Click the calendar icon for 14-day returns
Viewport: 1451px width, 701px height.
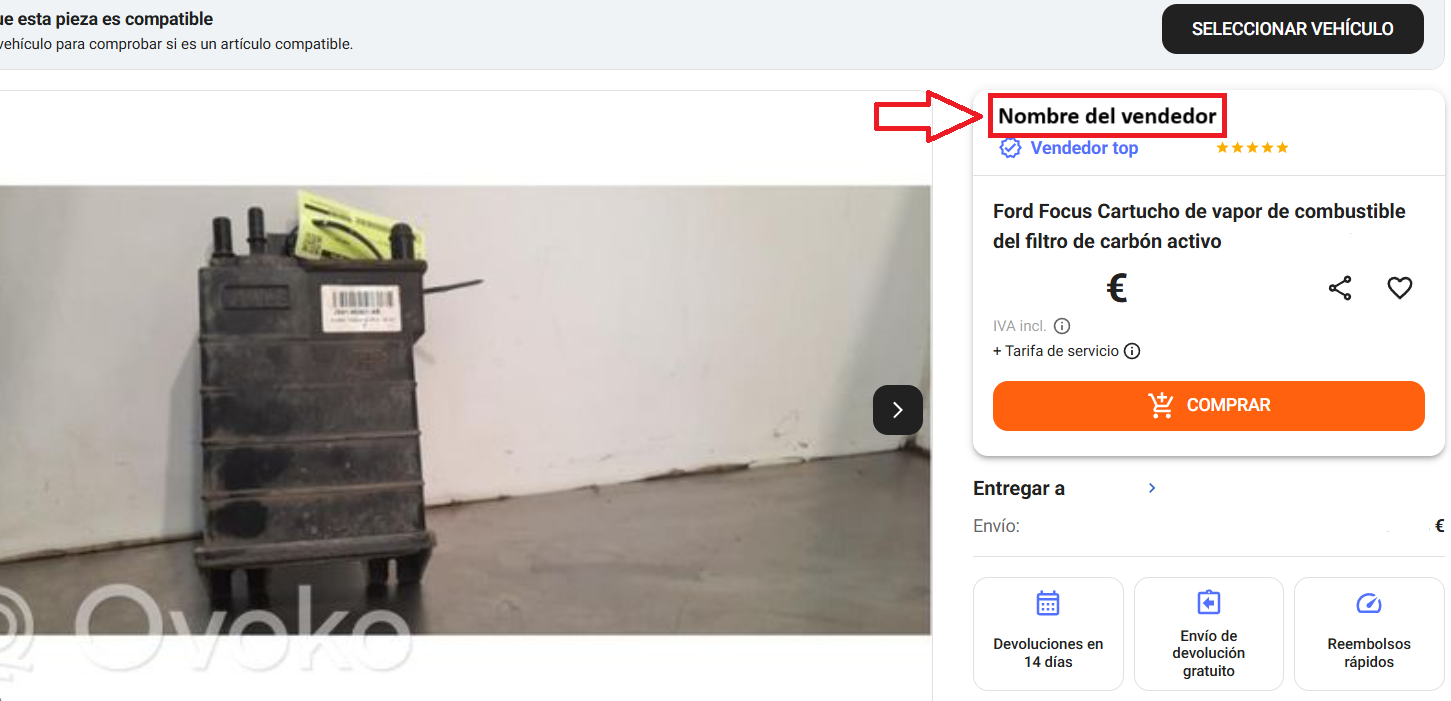coord(1047,603)
